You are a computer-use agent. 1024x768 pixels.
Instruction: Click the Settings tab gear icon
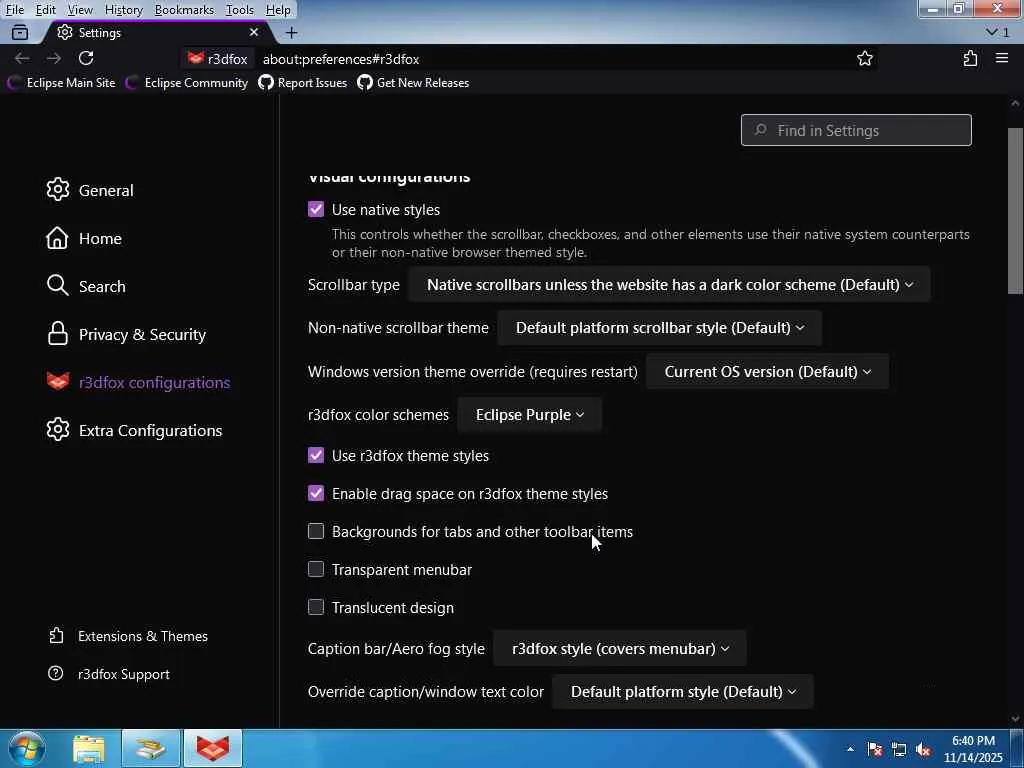click(65, 32)
